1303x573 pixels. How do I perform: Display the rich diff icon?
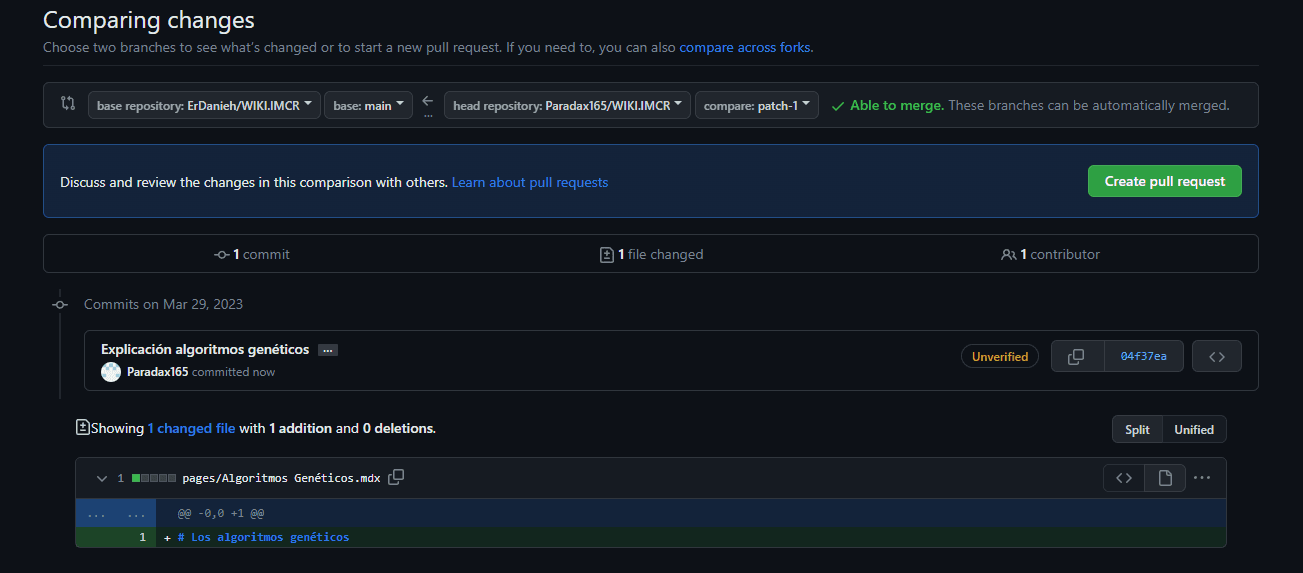click(x=1165, y=478)
